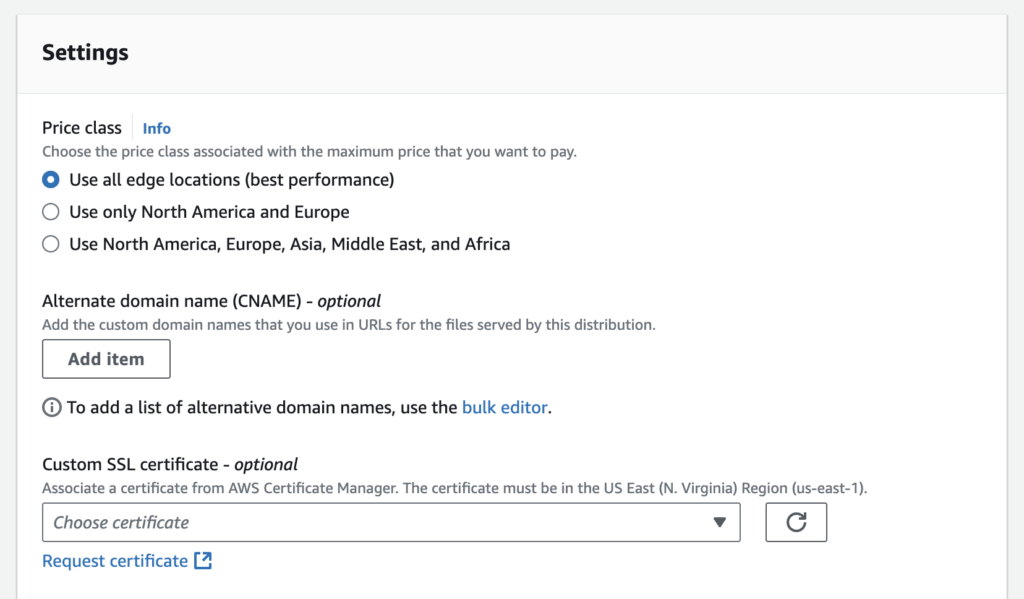Click the 'Price class' field label
The image size is (1024, 599).
82,128
